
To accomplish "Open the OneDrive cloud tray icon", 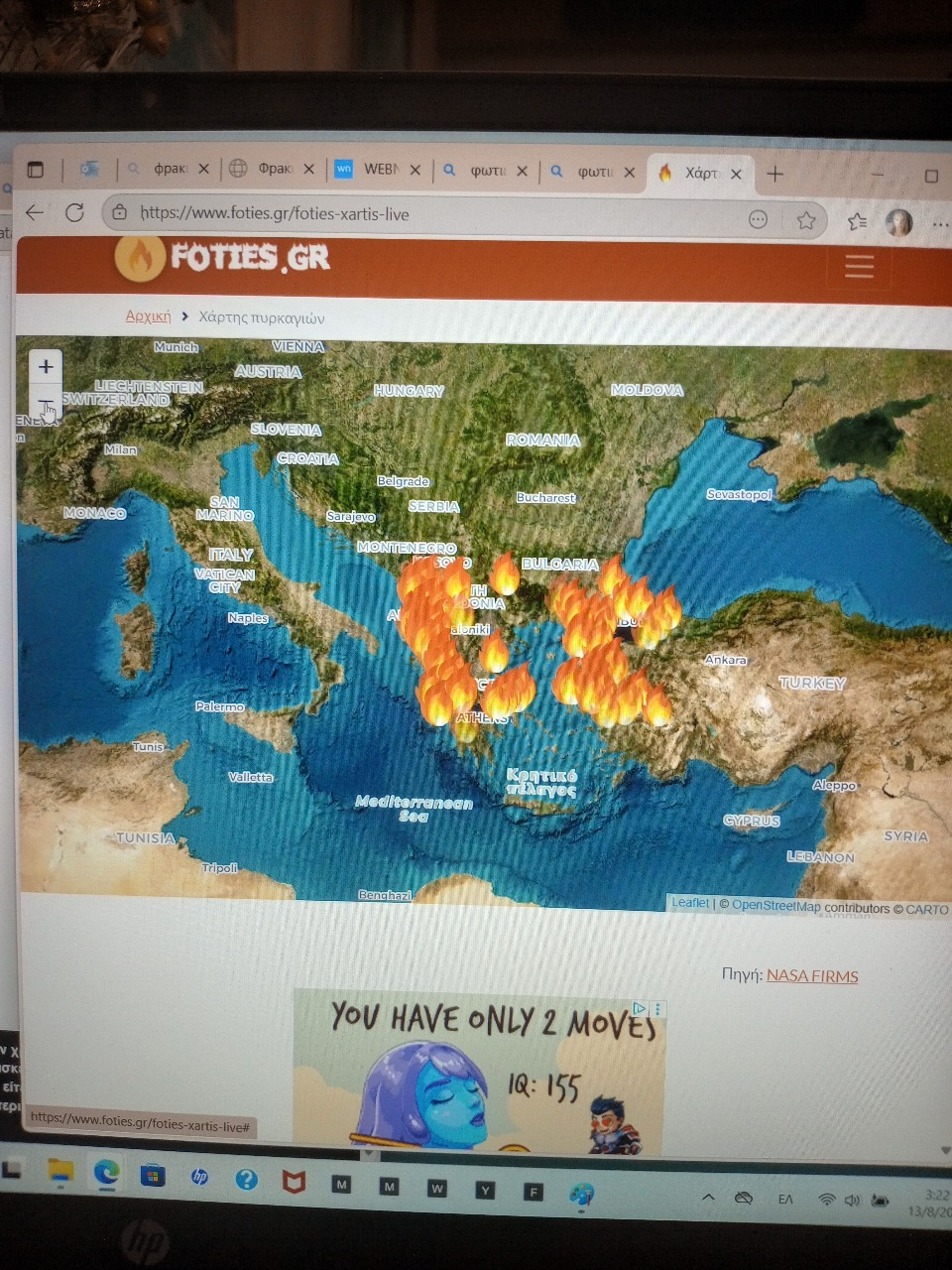I will click(744, 1199).
